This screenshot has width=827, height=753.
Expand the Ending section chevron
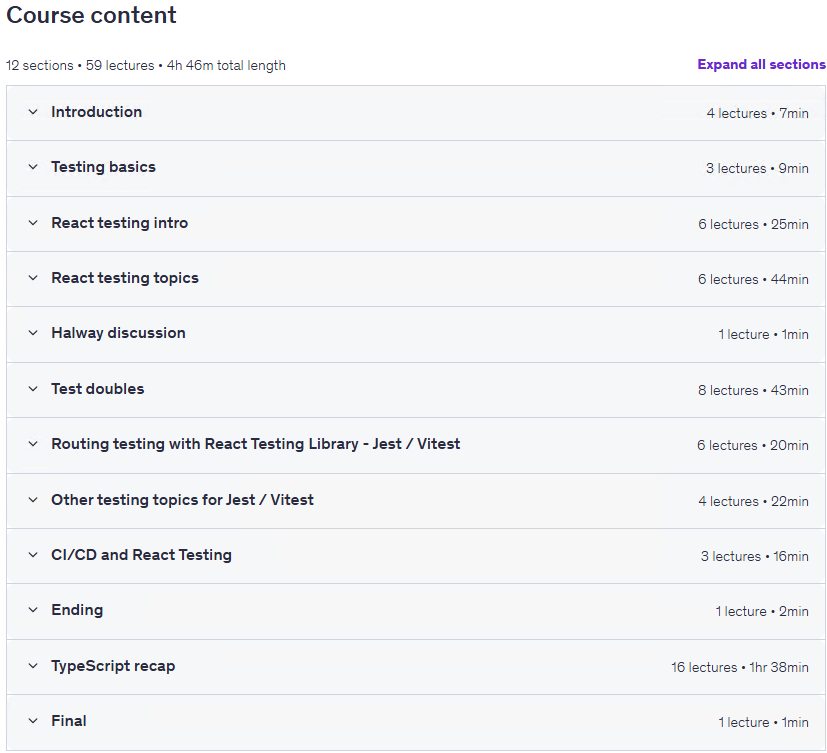33,610
